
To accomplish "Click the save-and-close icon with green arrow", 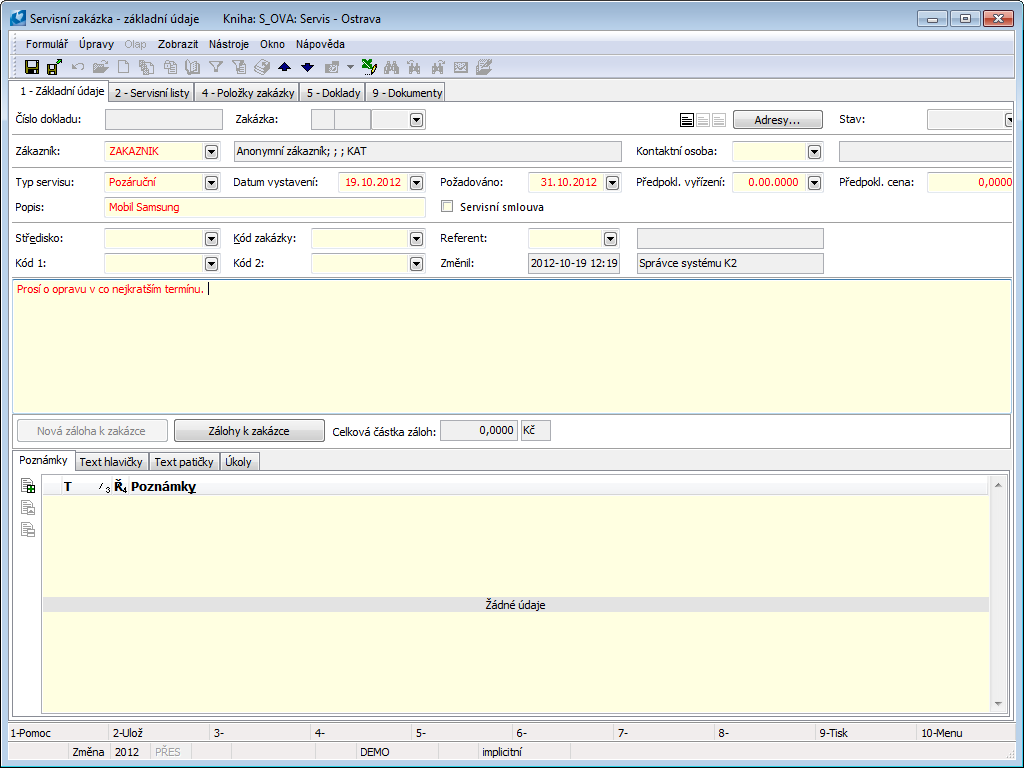I will [x=54, y=67].
